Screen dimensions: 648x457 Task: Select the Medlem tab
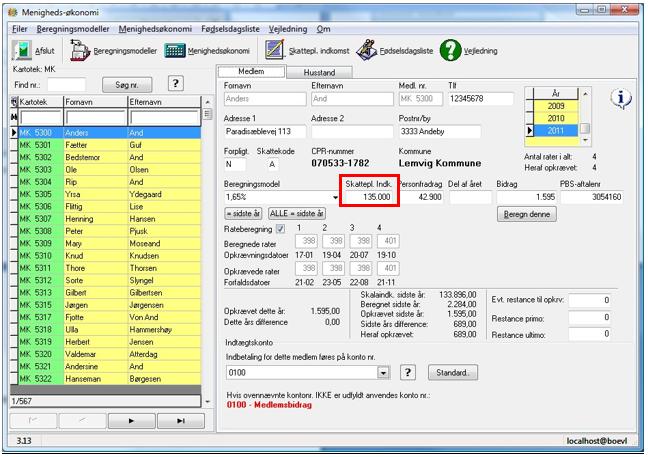pyautogui.click(x=251, y=71)
